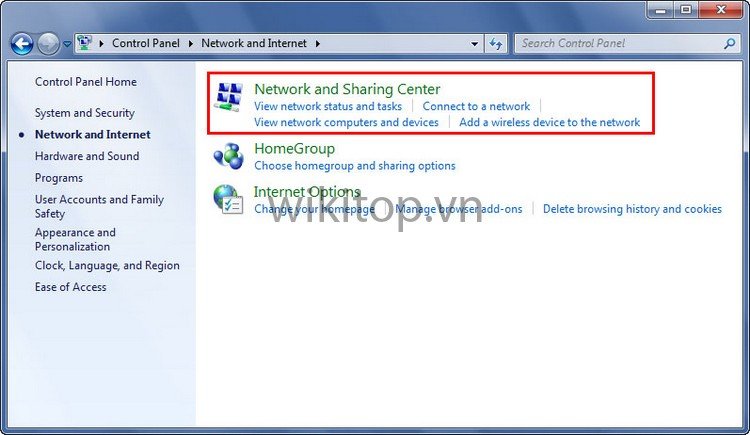Viewport: 750px width, 435px height.
Task: Open the recent pages dropdown arrow
Action: tap(67, 44)
